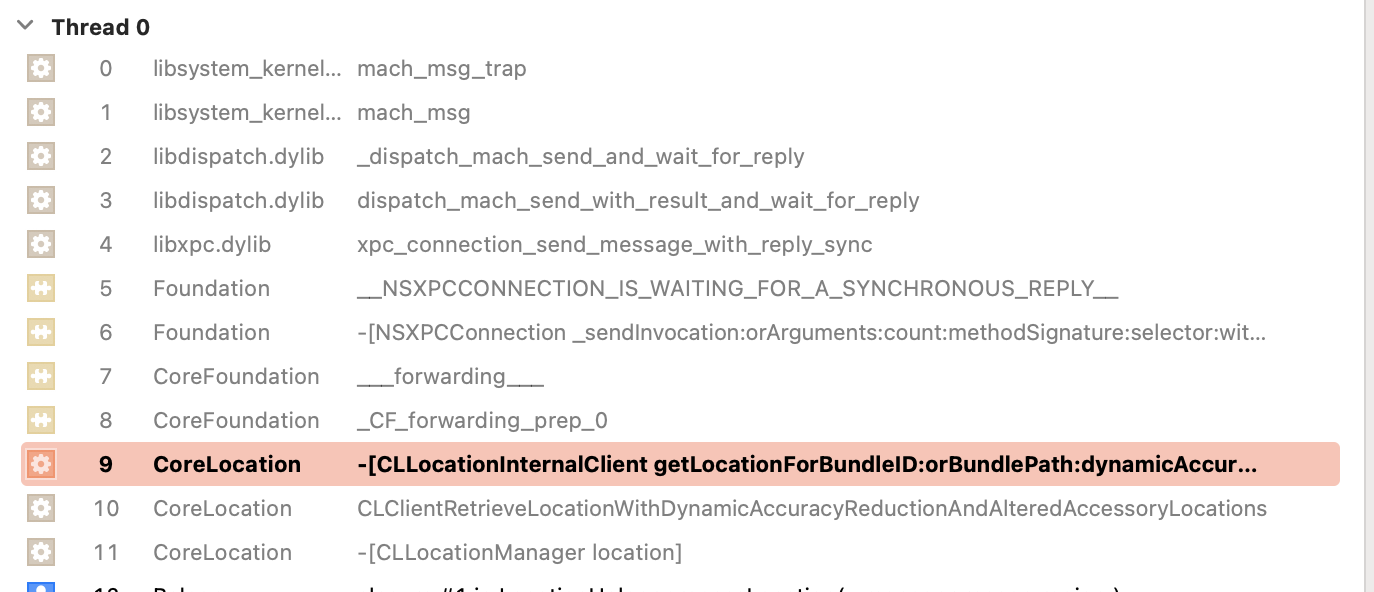Click the icon for xpc_connection_send_message_with_reply_sync frame
Image resolution: width=1374 pixels, height=592 pixels.
tap(41, 245)
